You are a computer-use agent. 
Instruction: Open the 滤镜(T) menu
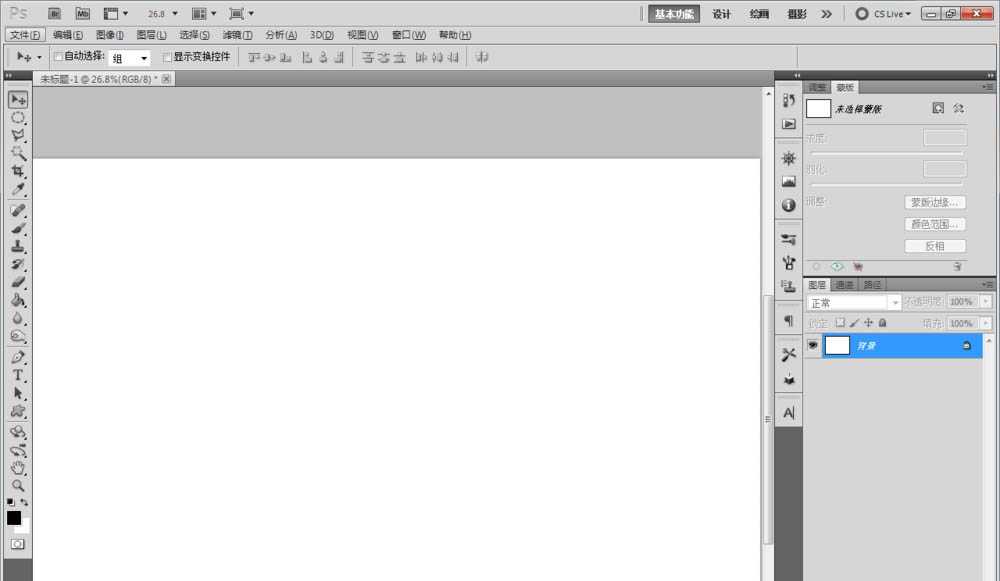click(x=237, y=35)
